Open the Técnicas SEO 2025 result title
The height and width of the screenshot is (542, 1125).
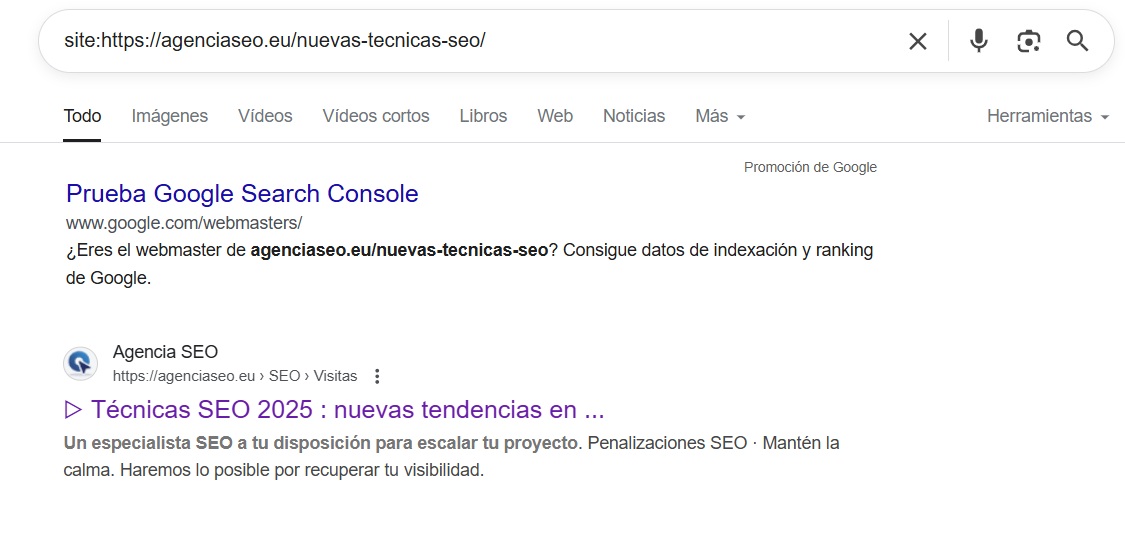pos(334,410)
